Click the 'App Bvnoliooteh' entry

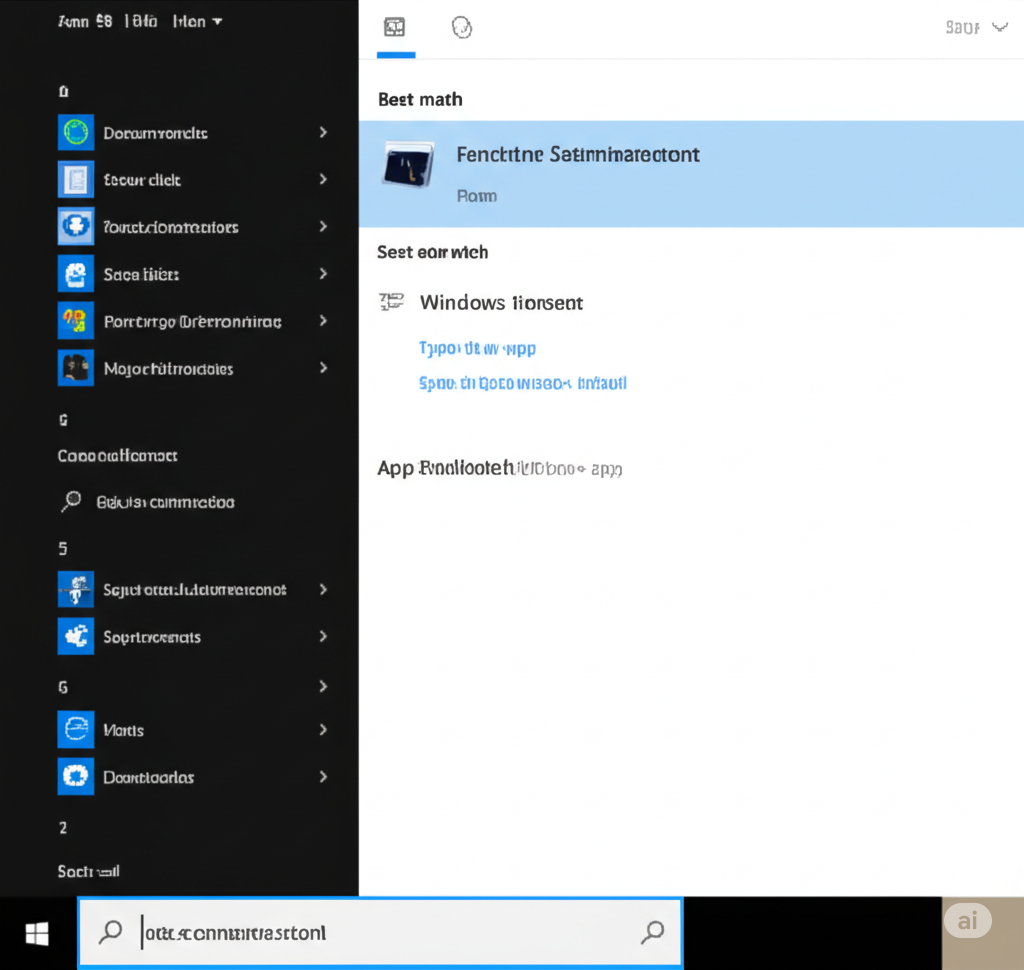pos(500,468)
